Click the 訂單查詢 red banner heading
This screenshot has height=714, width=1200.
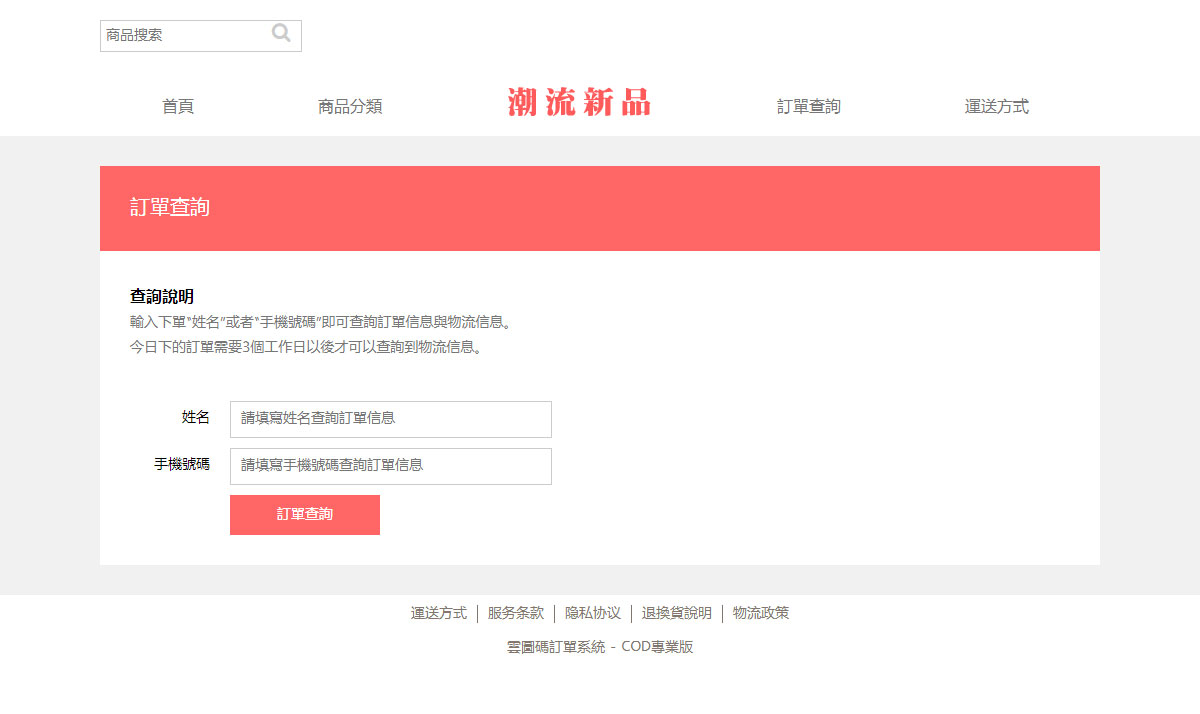pyautogui.click(x=170, y=208)
